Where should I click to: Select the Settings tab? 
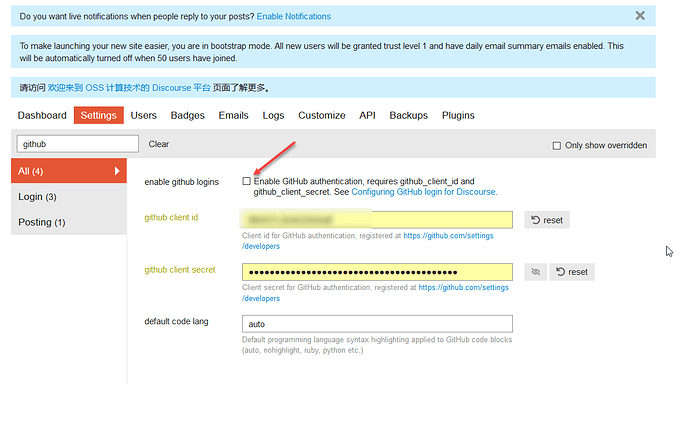click(99, 115)
